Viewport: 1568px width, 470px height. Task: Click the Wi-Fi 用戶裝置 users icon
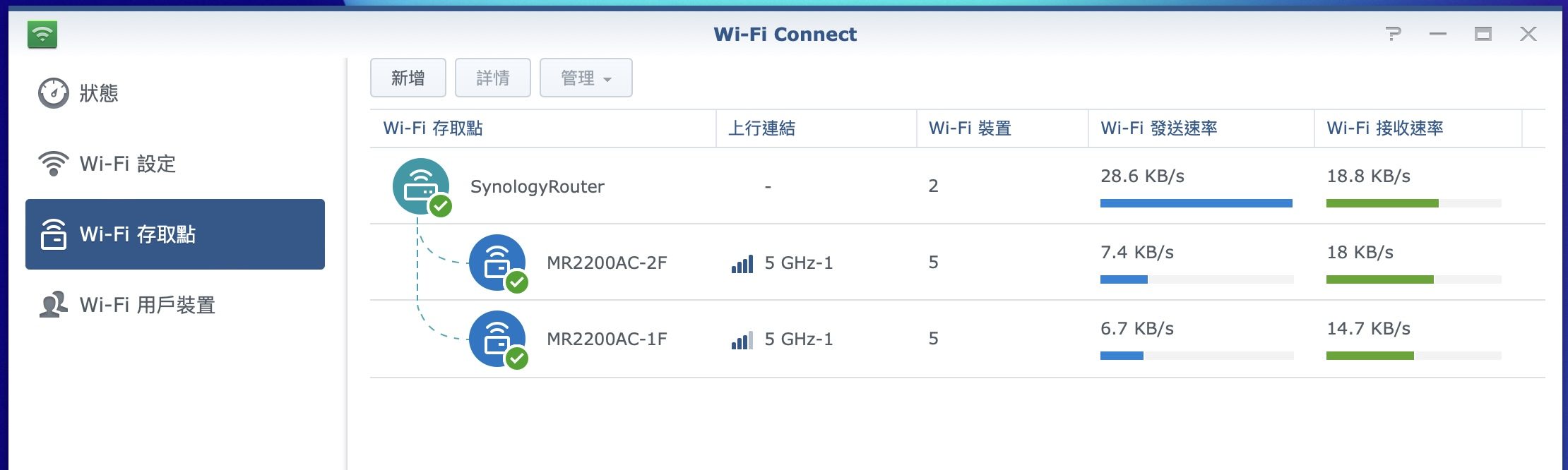pos(53,305)
